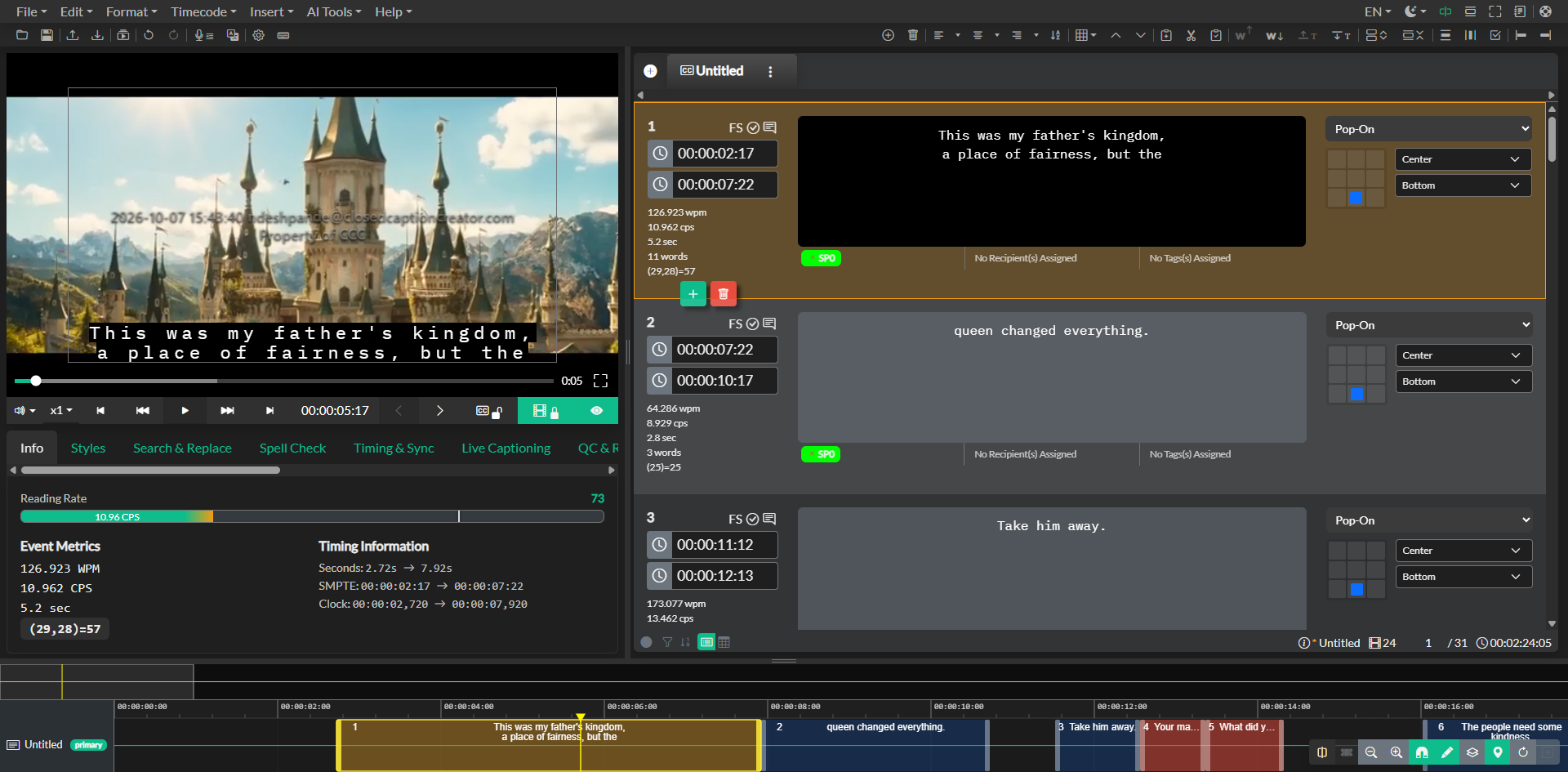Enter fullscreen video view
This screenshot has width=1568, height=772.
pyautogui.click(x=601, y=381)
